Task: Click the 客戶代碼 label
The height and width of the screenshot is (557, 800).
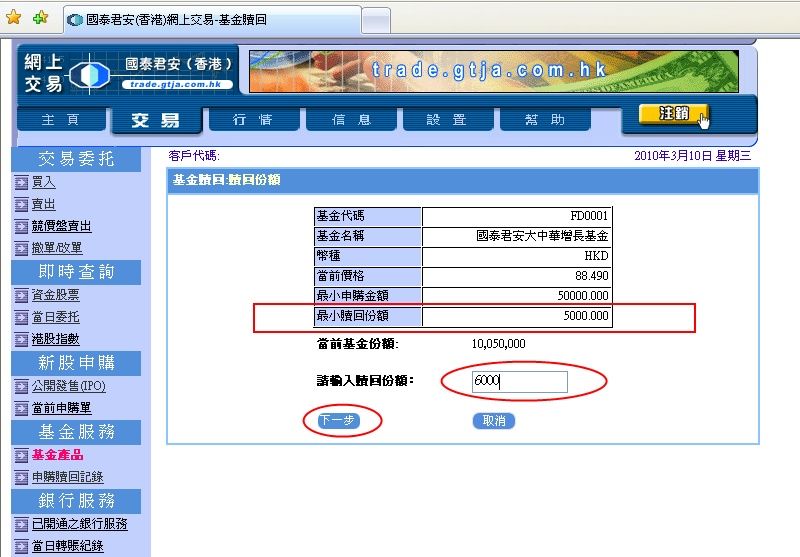Action: [x=194, y=156]
